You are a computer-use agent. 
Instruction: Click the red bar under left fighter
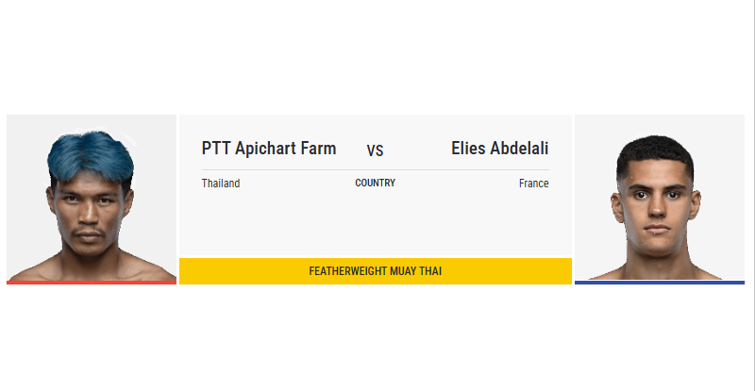91,283
